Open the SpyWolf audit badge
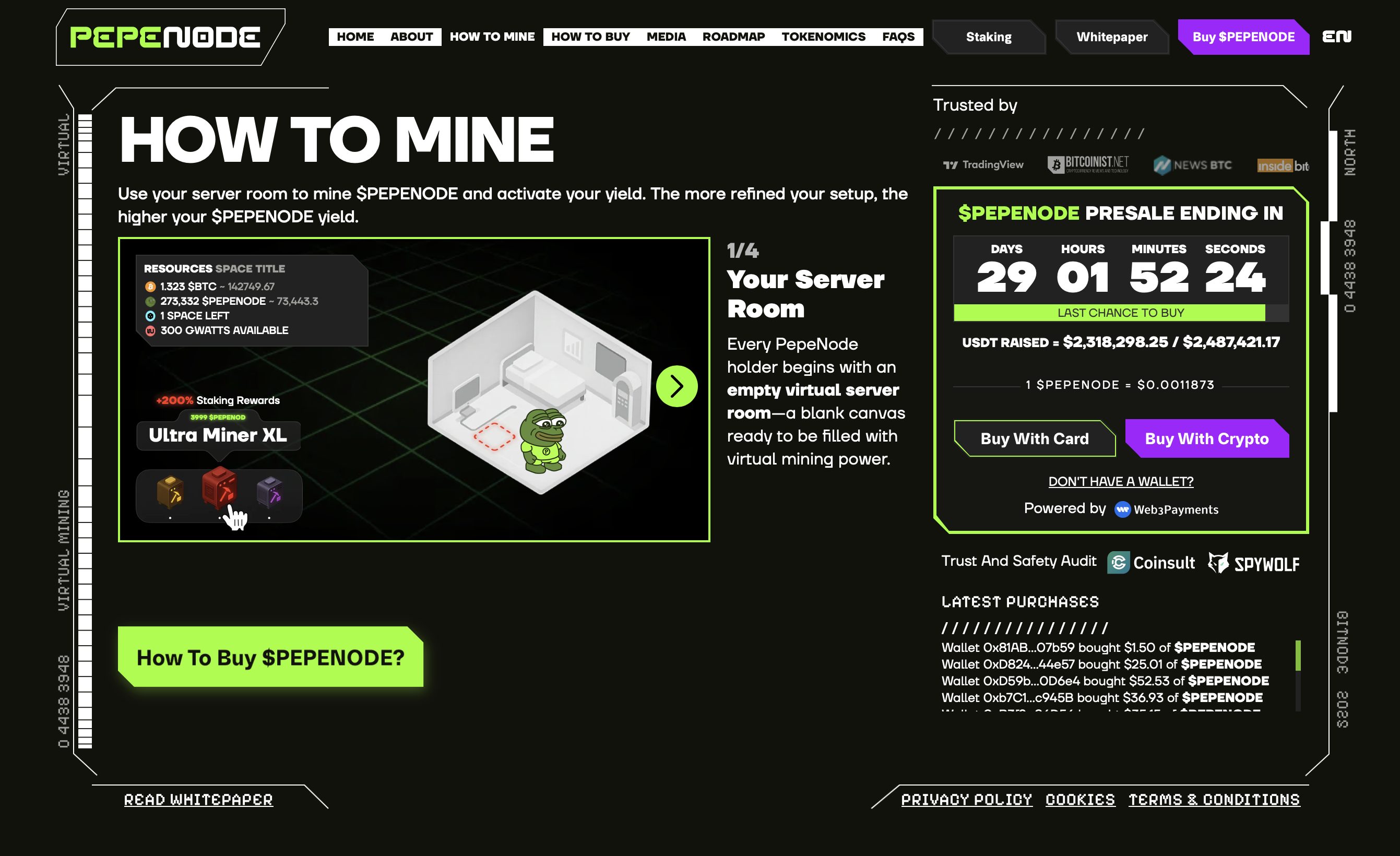 pos(1253,564)
